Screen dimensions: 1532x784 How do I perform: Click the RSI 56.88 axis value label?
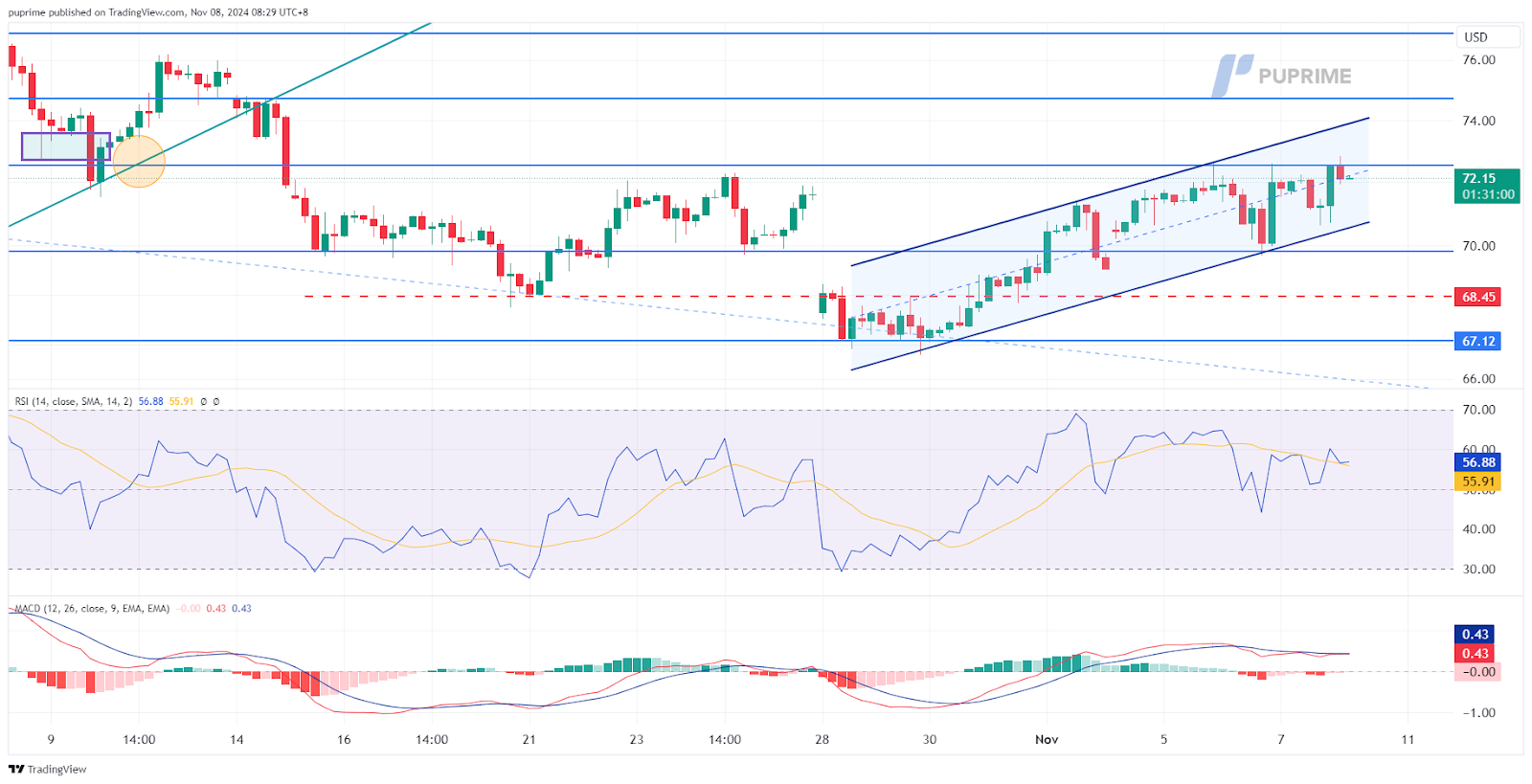(1477, 462)
